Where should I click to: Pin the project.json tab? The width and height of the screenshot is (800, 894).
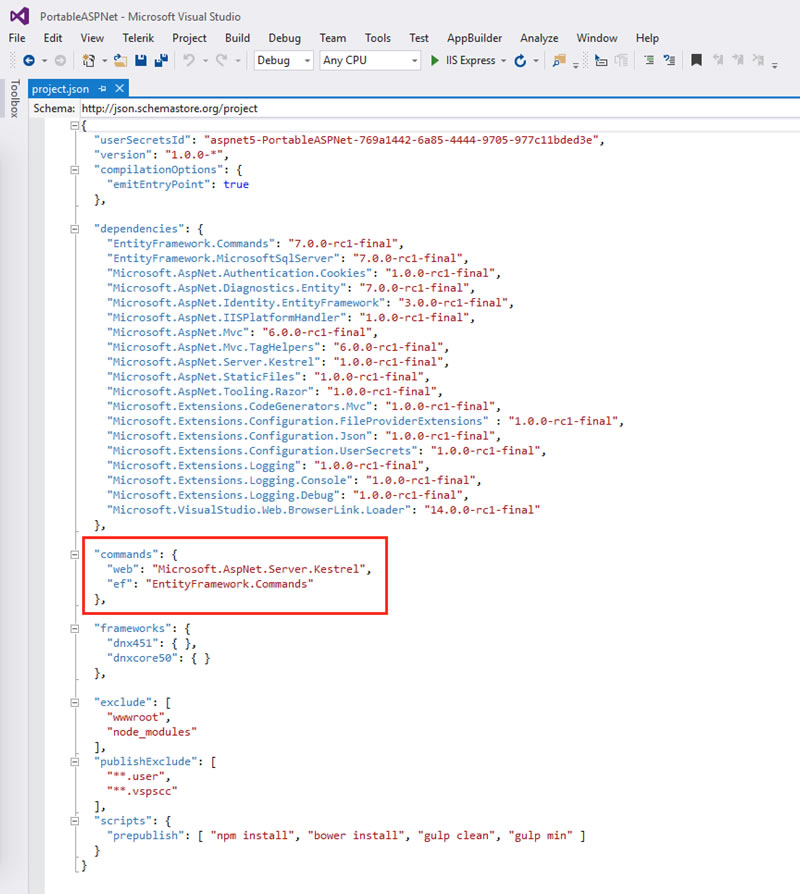[103, 89]
